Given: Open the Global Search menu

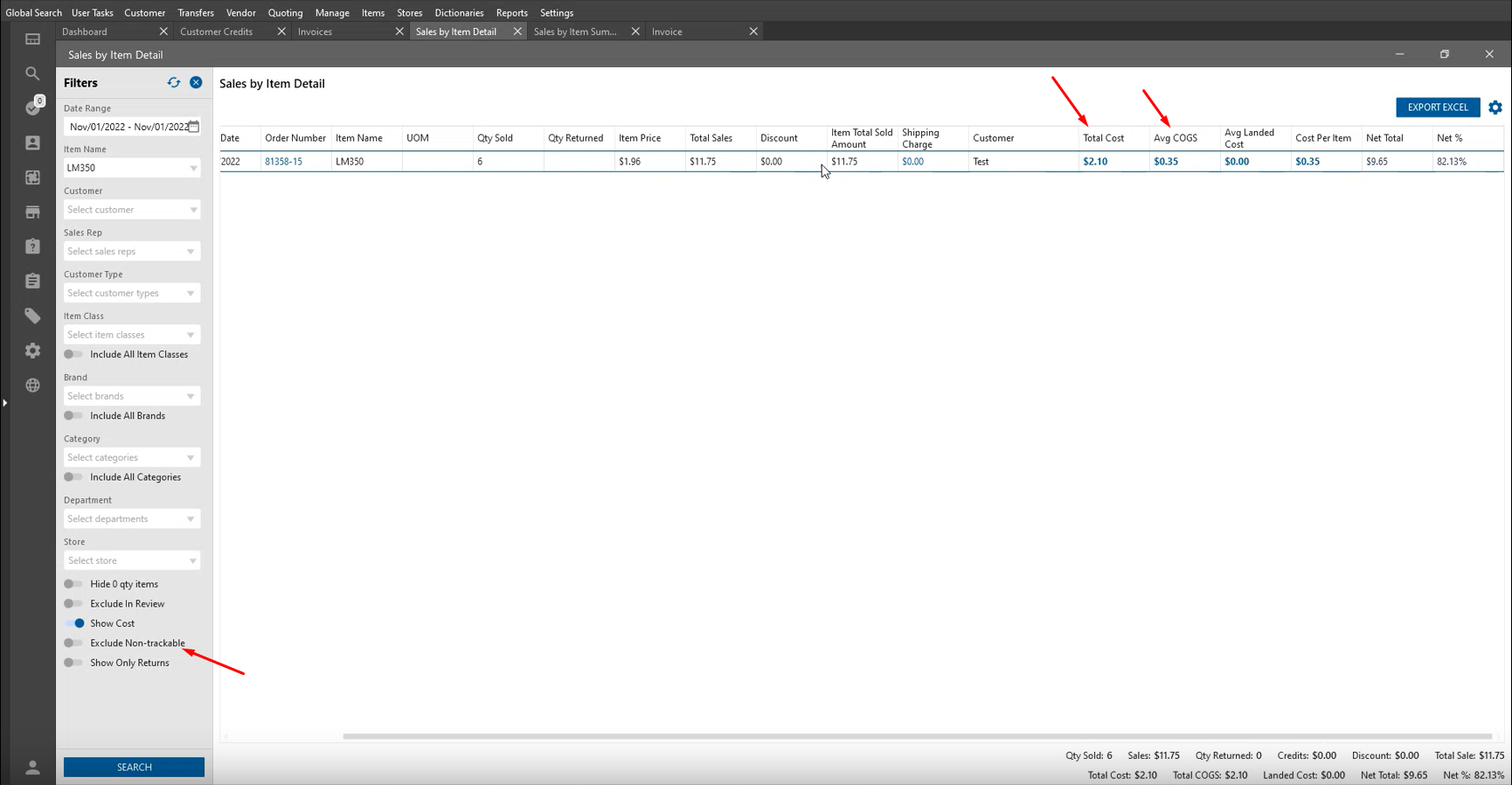Looking at the screenshot, I should [34, 13].
